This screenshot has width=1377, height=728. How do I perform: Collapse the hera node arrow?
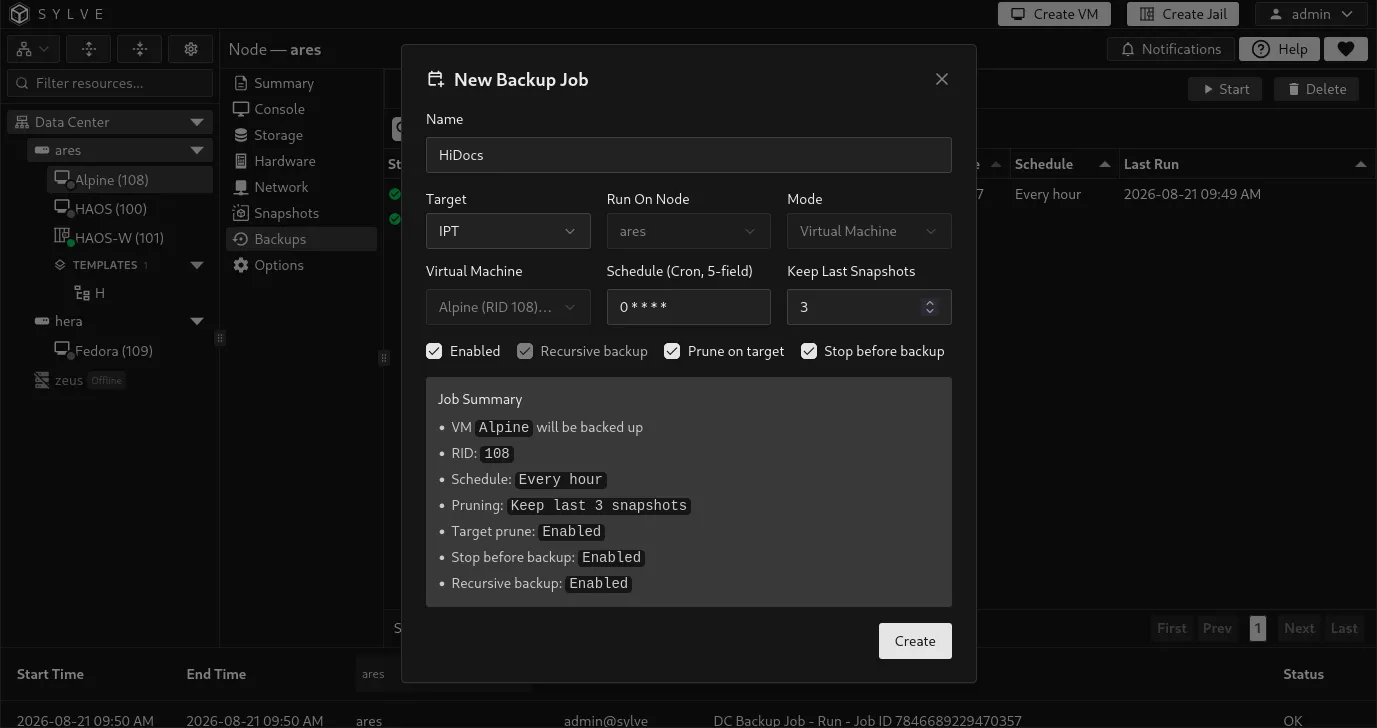197,321
